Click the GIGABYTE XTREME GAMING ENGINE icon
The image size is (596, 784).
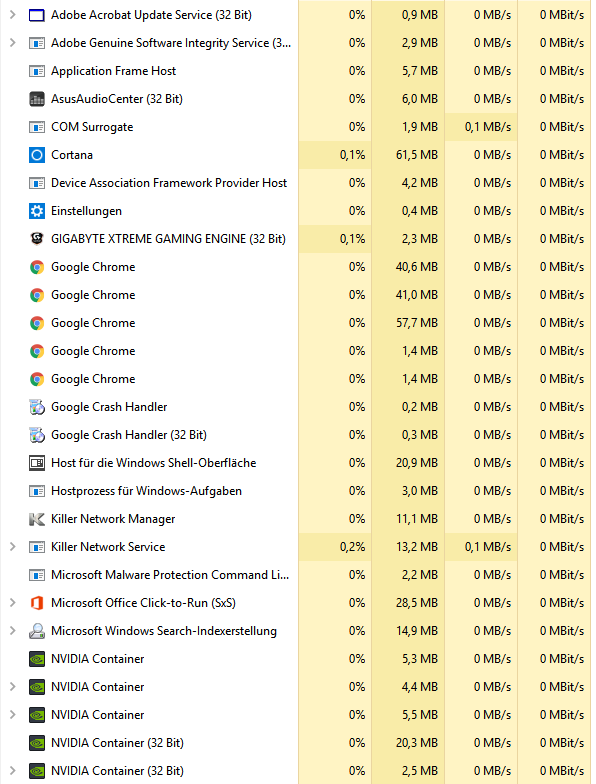(36, 239)
